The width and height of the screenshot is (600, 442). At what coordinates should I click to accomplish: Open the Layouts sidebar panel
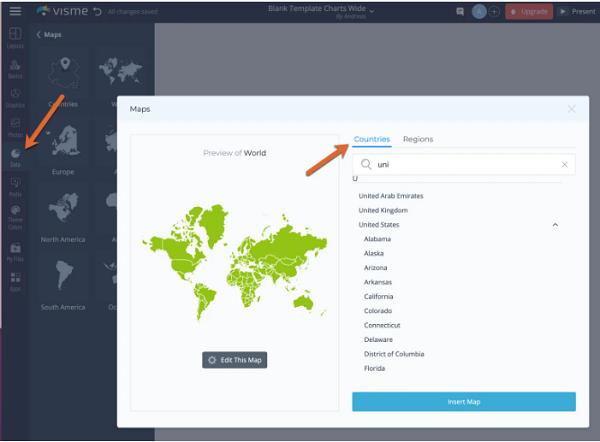click(x=15, y=38)
